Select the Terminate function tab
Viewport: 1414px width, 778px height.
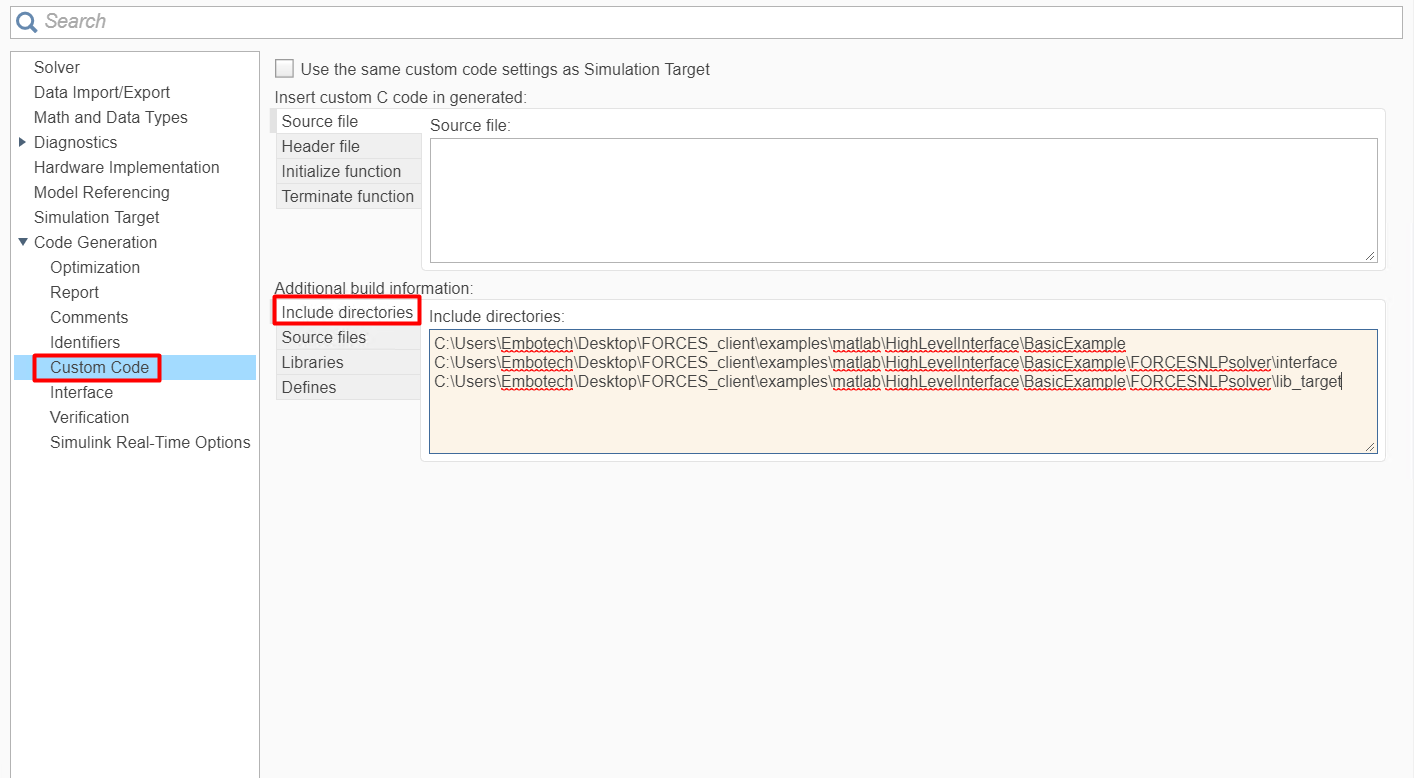(x=347, y=196)
